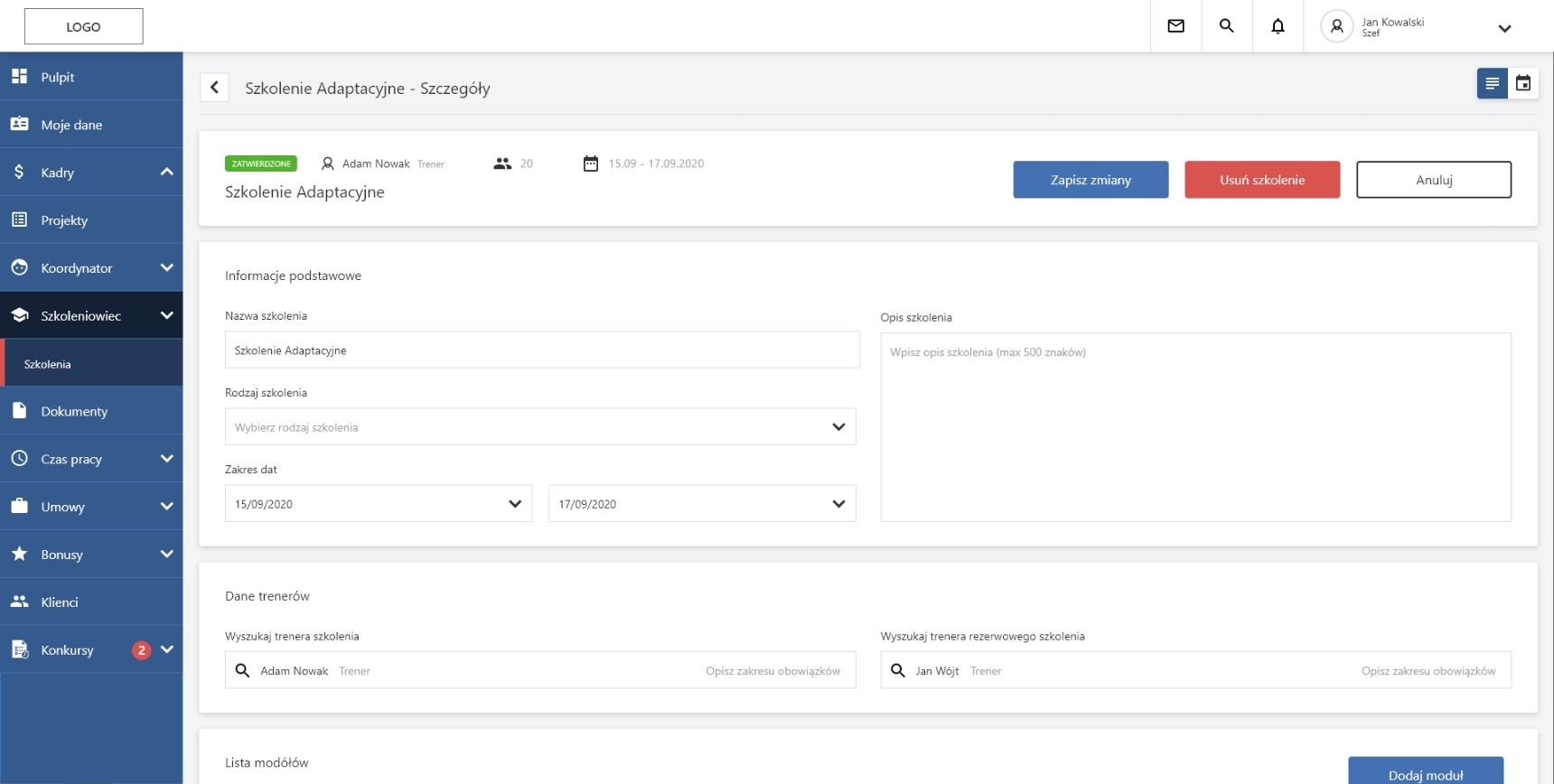The image size is (1554, 784).
Task: Click the search icon in reserve trainer field
Action: pyautogui.click(x=898, y=670)
